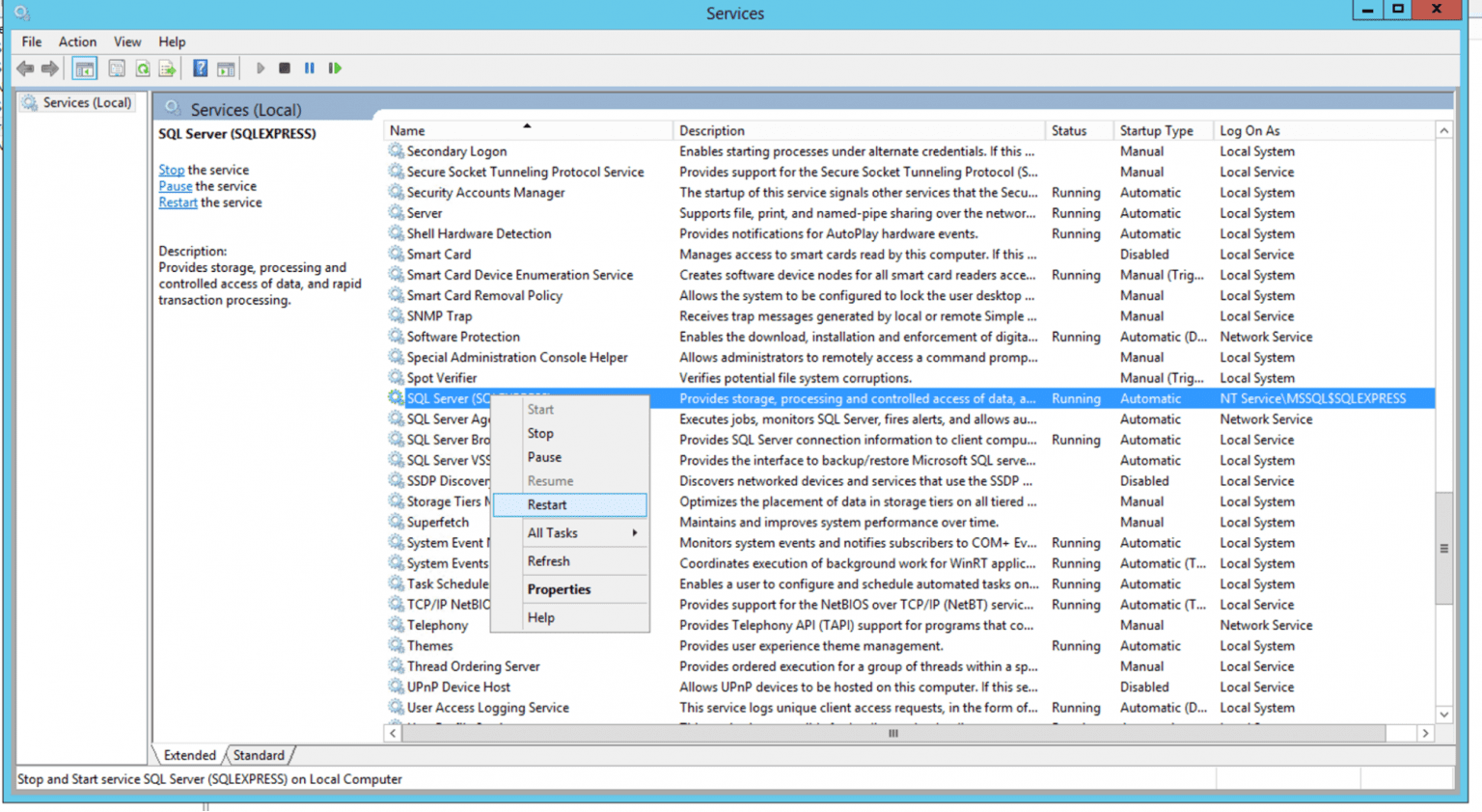This screenshot has width=1482, height=812.
Task: Sort the list by Startup Type column
Action: pyautogui.click(x=1156, y=131)
